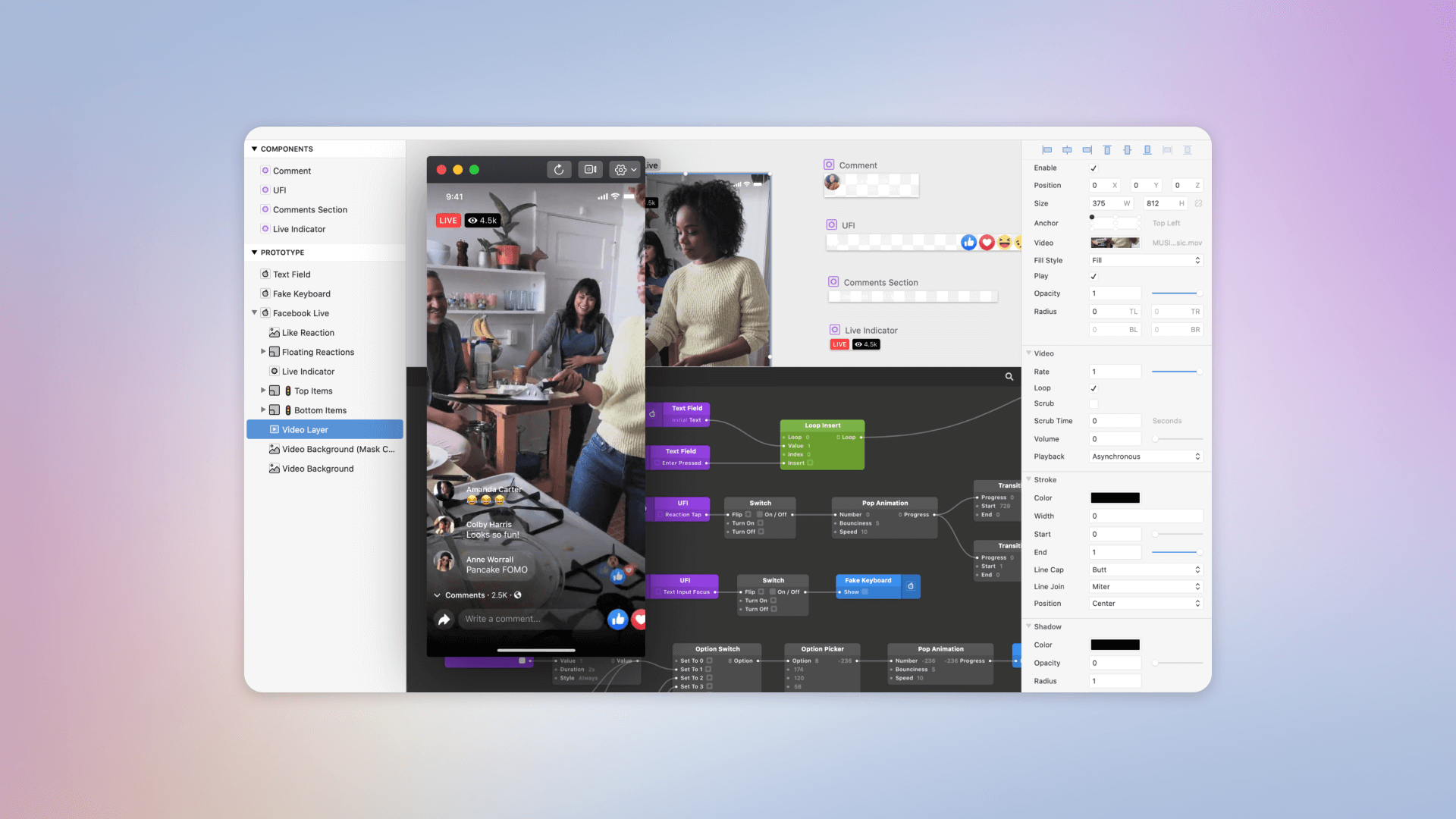Select the Like Reaction layer
Screen dimensions: 1456x819
(325, 333)
